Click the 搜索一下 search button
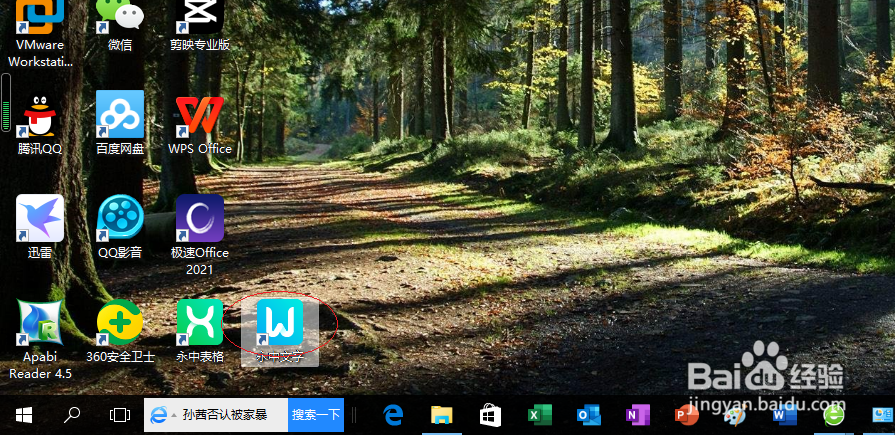Screen dimensions: 895x435 316,415
